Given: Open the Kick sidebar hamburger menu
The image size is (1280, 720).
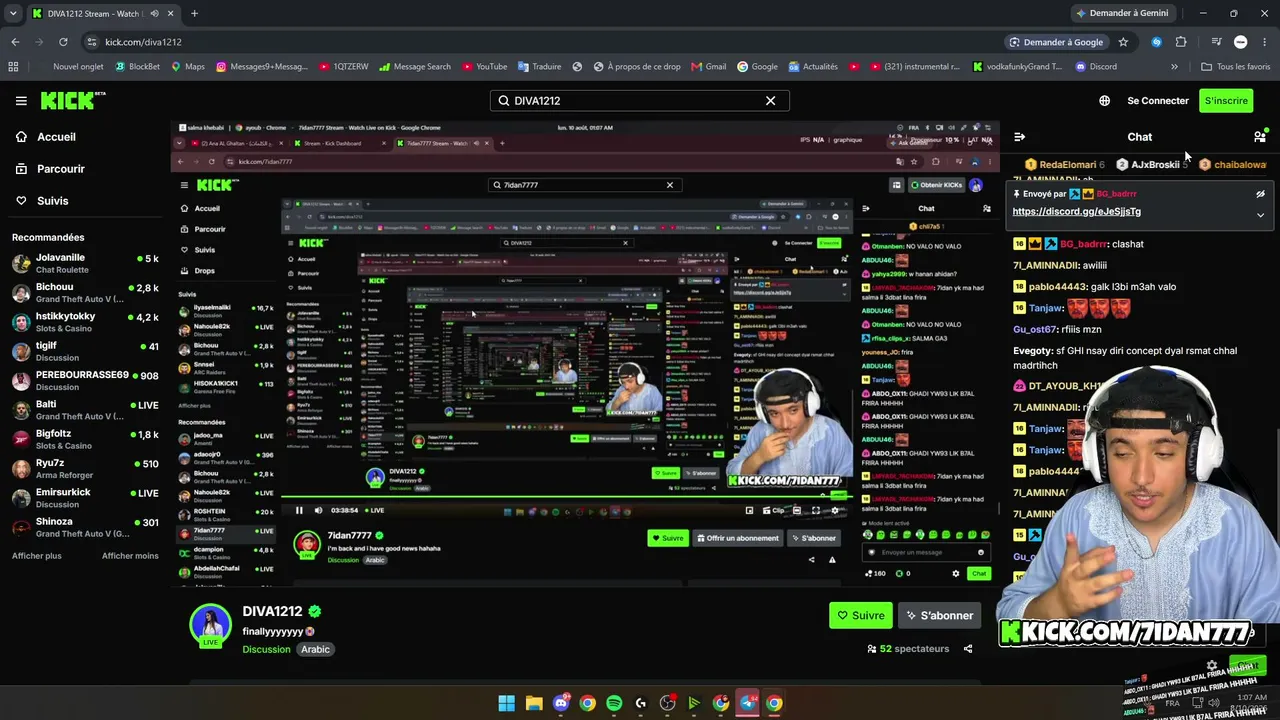Looking at the screenshot, I should point(21,100).
